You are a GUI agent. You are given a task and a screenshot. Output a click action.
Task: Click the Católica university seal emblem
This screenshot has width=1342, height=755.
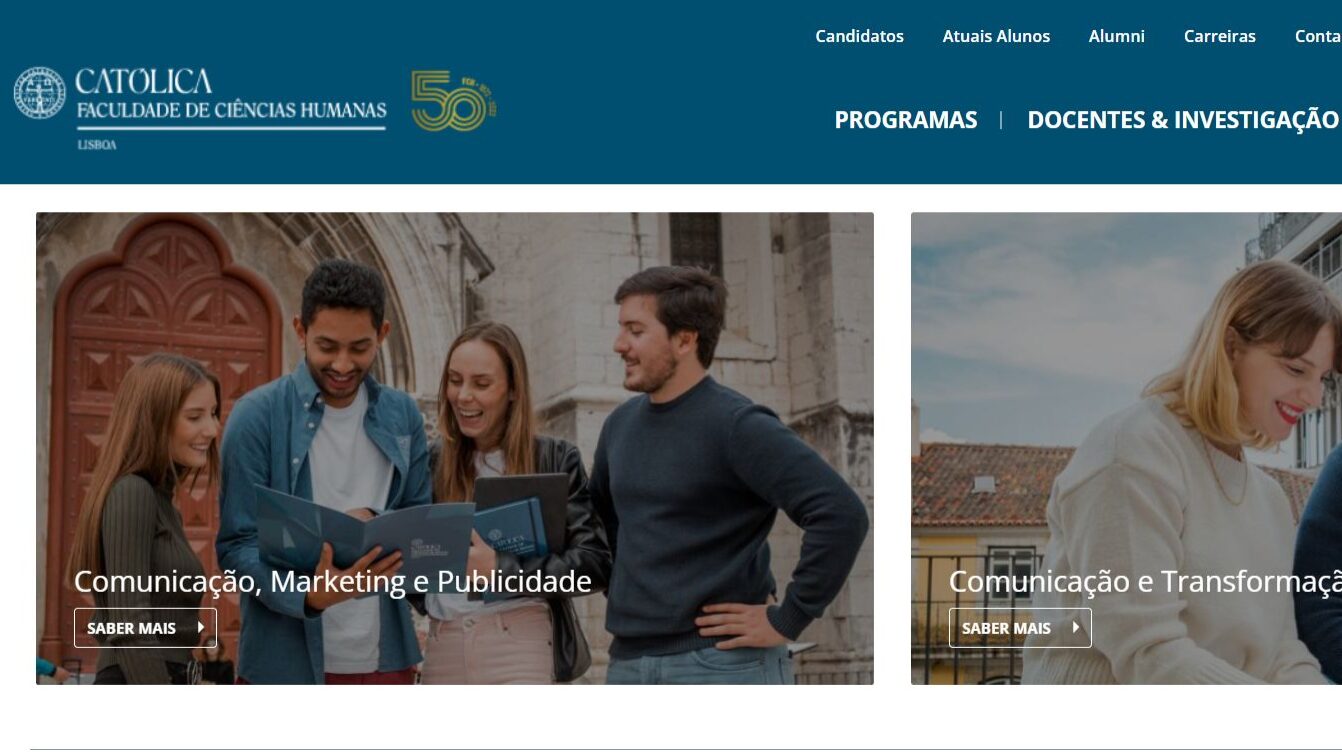(x=40, y=93)
